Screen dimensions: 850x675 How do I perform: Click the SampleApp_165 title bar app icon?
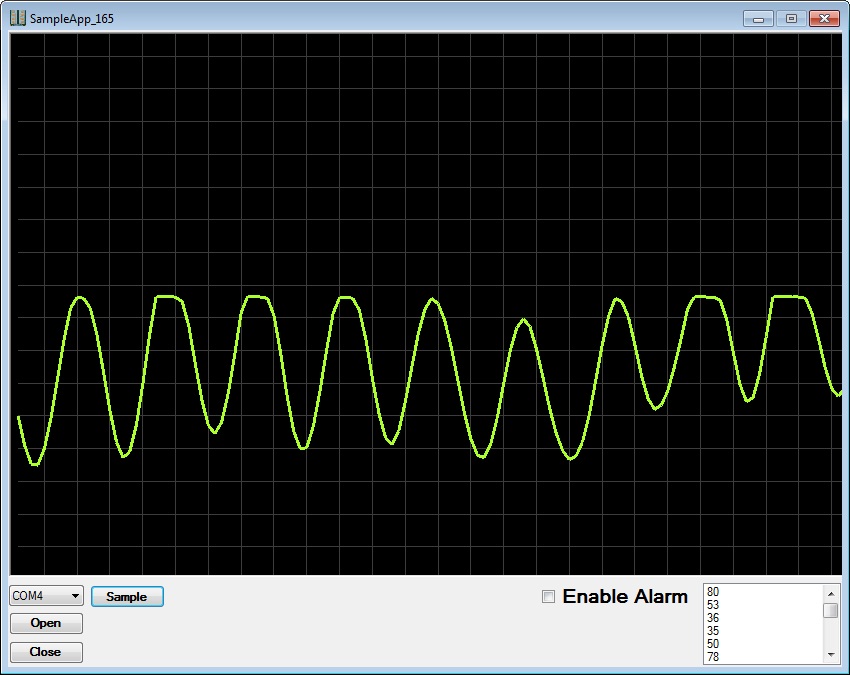point(18,18)
